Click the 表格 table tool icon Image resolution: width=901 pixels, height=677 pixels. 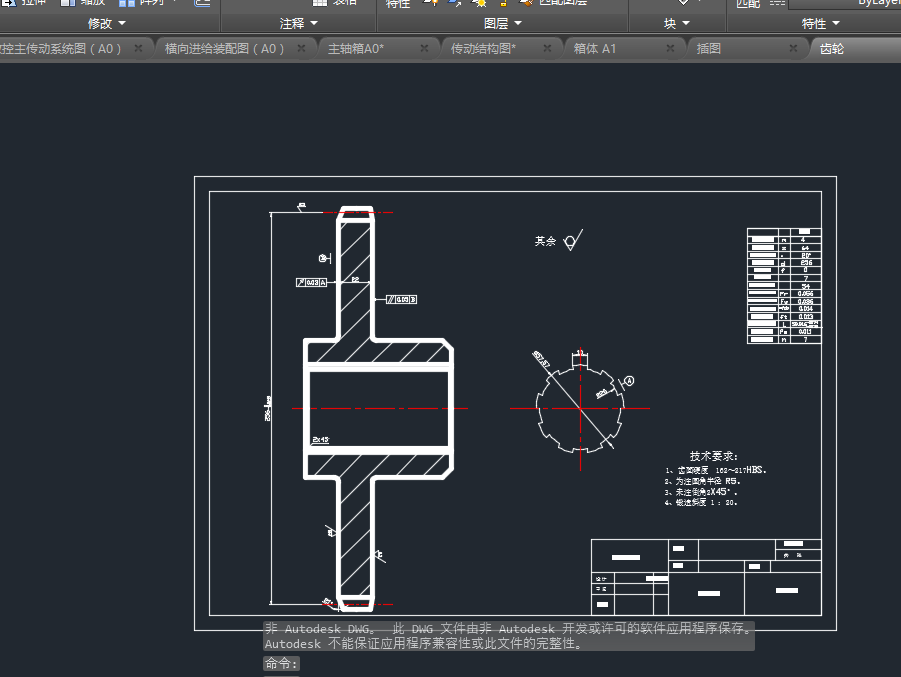coord(320,3)
